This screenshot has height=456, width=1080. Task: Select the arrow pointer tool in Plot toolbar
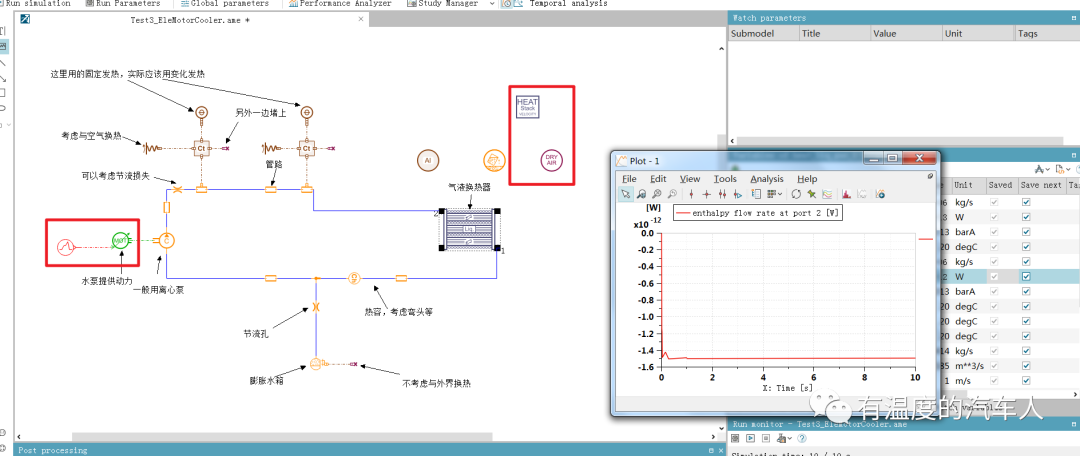625,194
